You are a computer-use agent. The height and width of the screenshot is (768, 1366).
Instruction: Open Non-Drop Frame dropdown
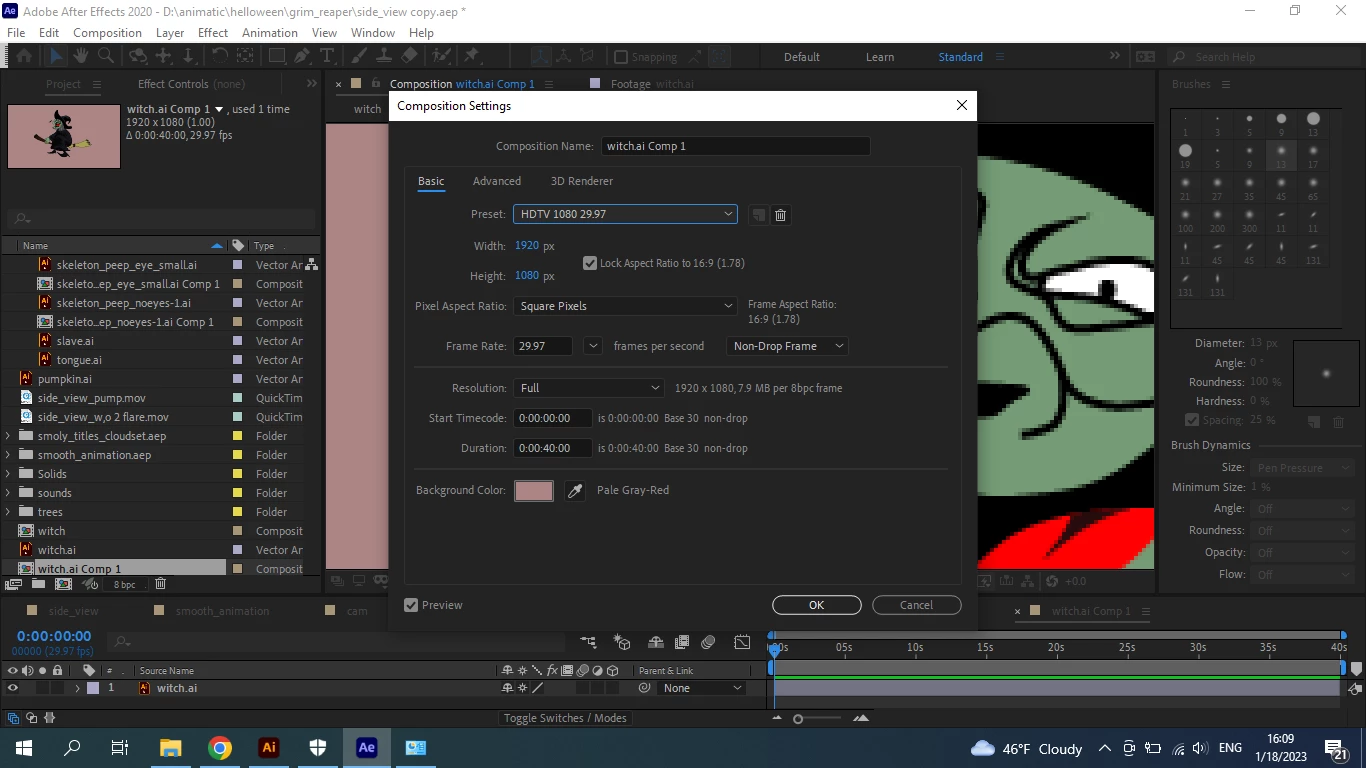787,346
